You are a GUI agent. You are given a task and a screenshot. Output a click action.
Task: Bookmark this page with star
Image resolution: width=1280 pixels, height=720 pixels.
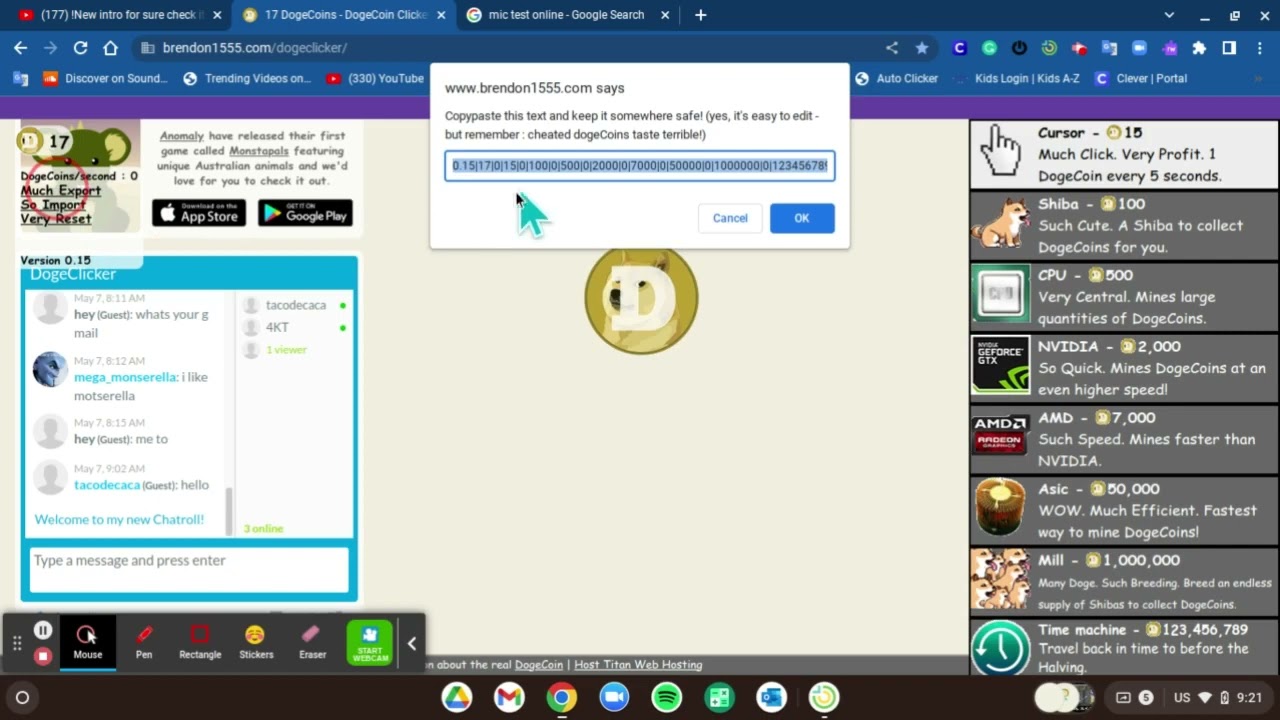[x=922, y=48]
